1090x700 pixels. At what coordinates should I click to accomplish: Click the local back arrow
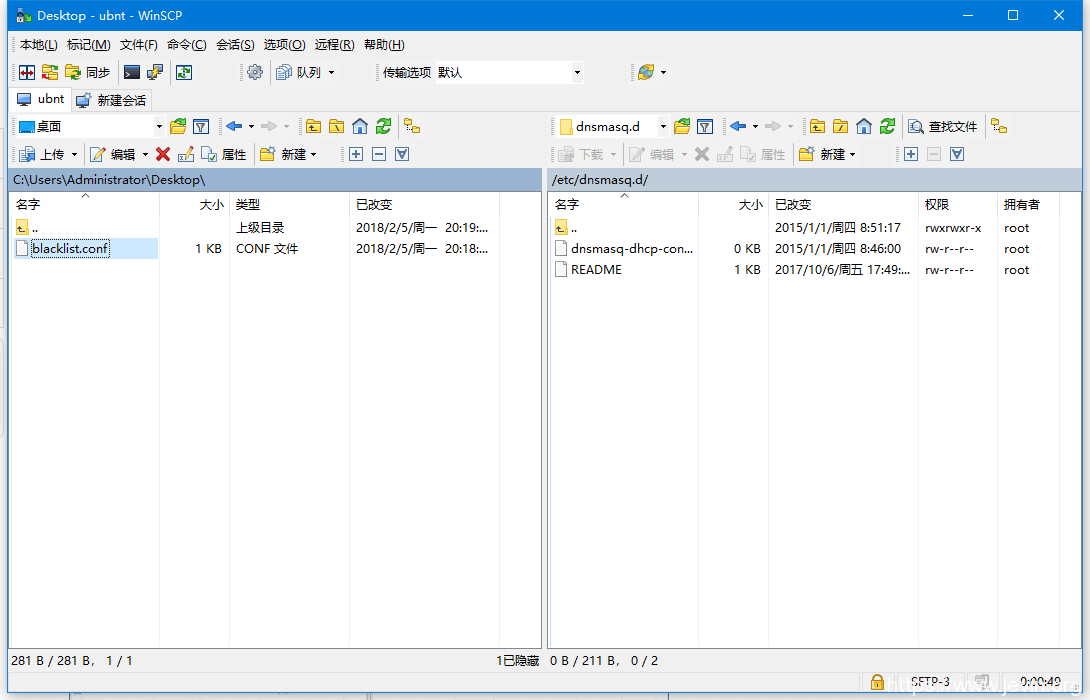point(234,127)
